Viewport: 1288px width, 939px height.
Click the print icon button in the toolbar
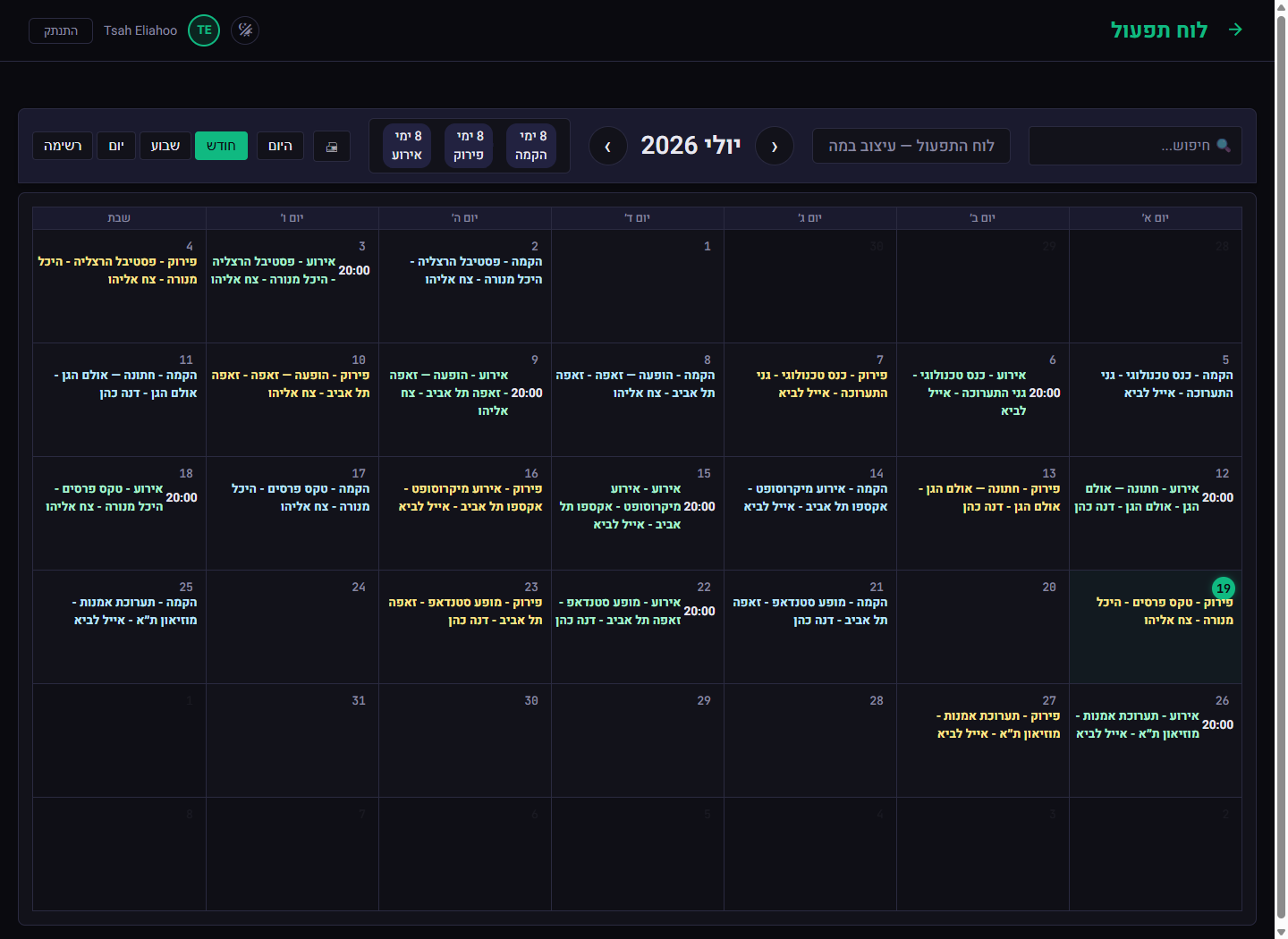pos(332,147)
